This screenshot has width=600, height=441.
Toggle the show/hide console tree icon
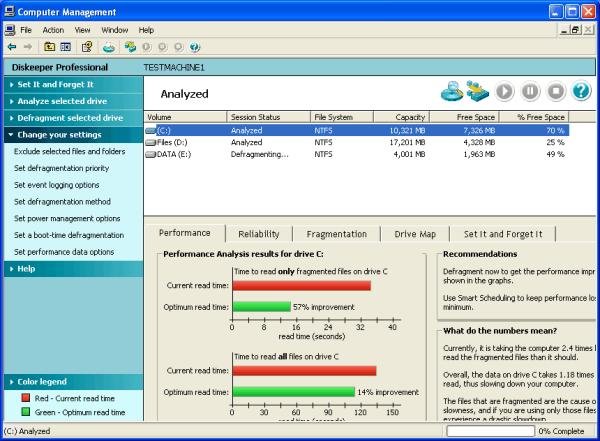[65, 47]
